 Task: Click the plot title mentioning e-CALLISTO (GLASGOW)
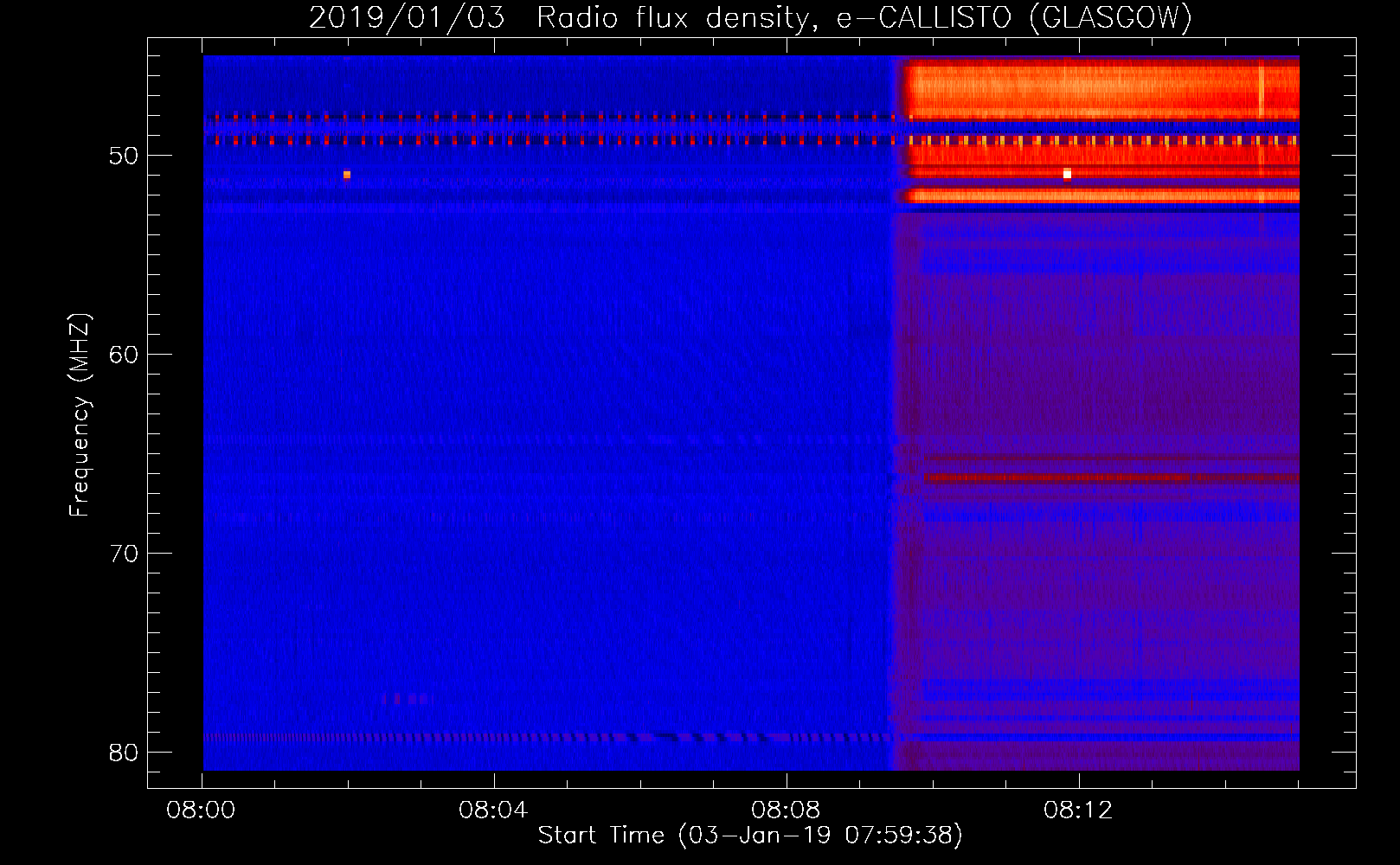pos(751,17)
